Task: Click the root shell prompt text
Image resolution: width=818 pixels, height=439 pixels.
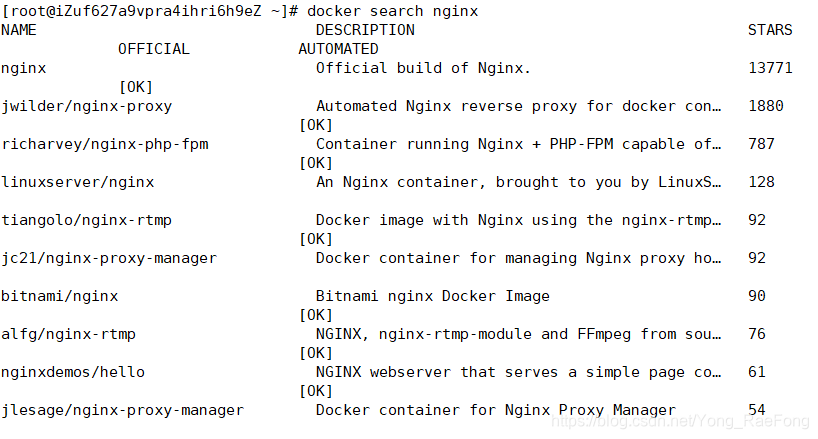Action: (x=150, y=11)
